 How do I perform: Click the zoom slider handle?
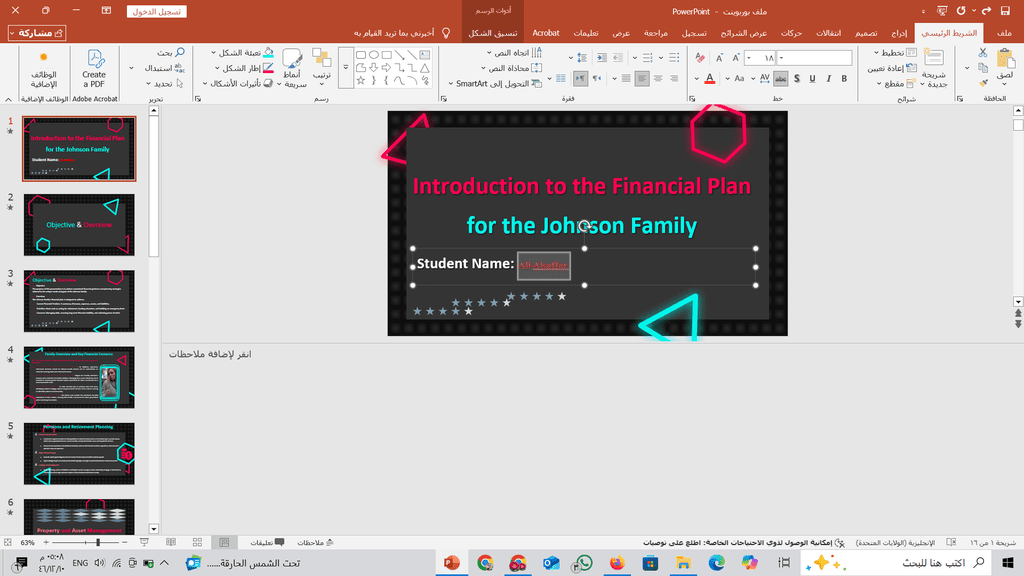coord(98,542)
